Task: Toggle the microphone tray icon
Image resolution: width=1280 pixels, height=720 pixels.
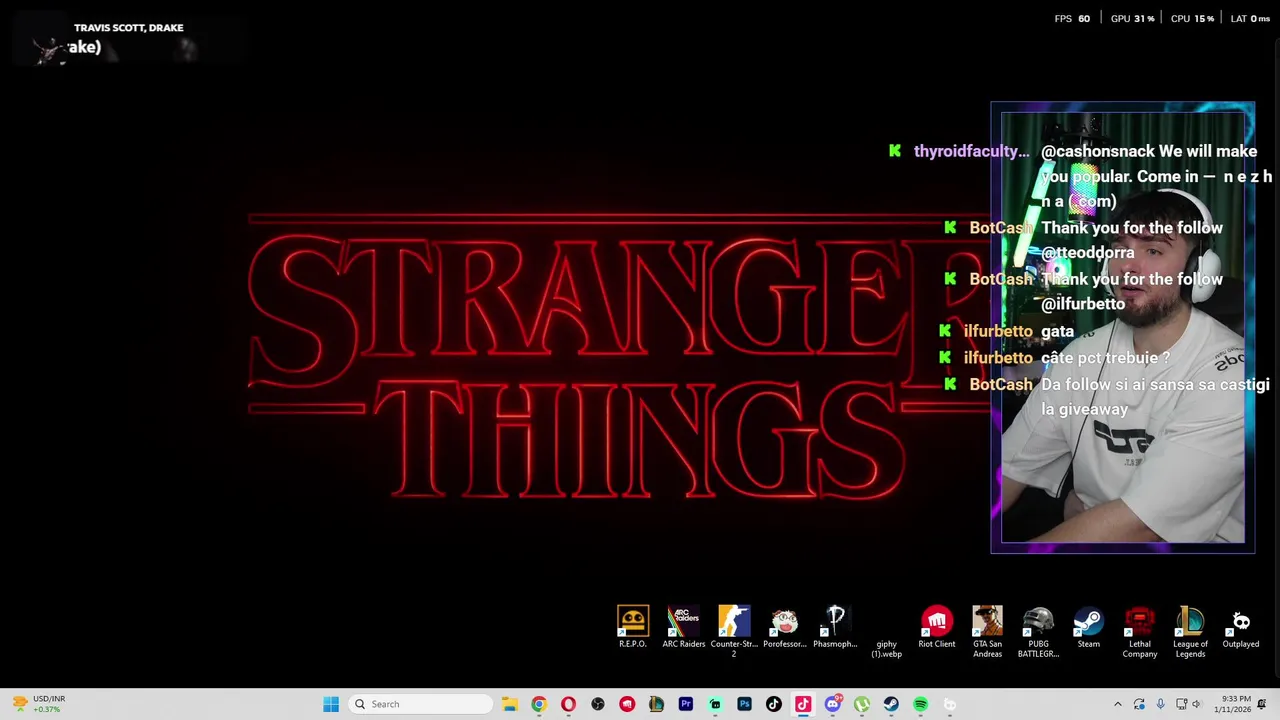Action: [x=1160, y=704]
